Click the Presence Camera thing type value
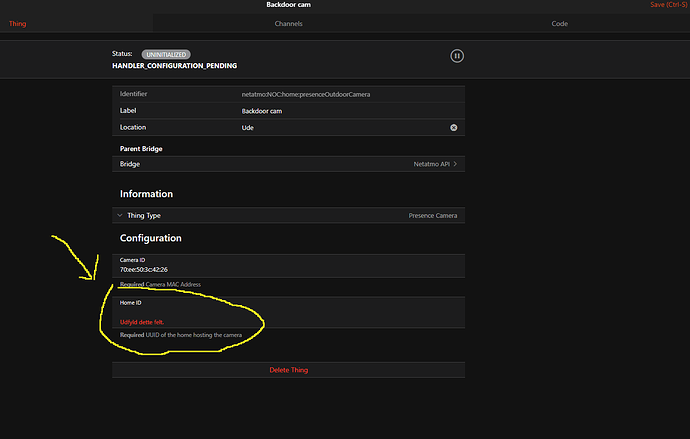 (433, 216)
